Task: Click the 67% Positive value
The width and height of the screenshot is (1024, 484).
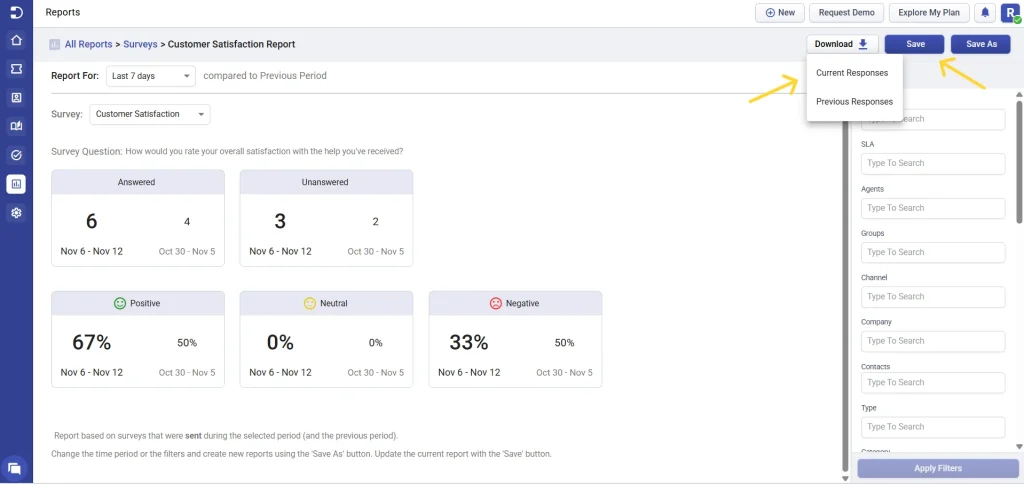Action: 91,342
